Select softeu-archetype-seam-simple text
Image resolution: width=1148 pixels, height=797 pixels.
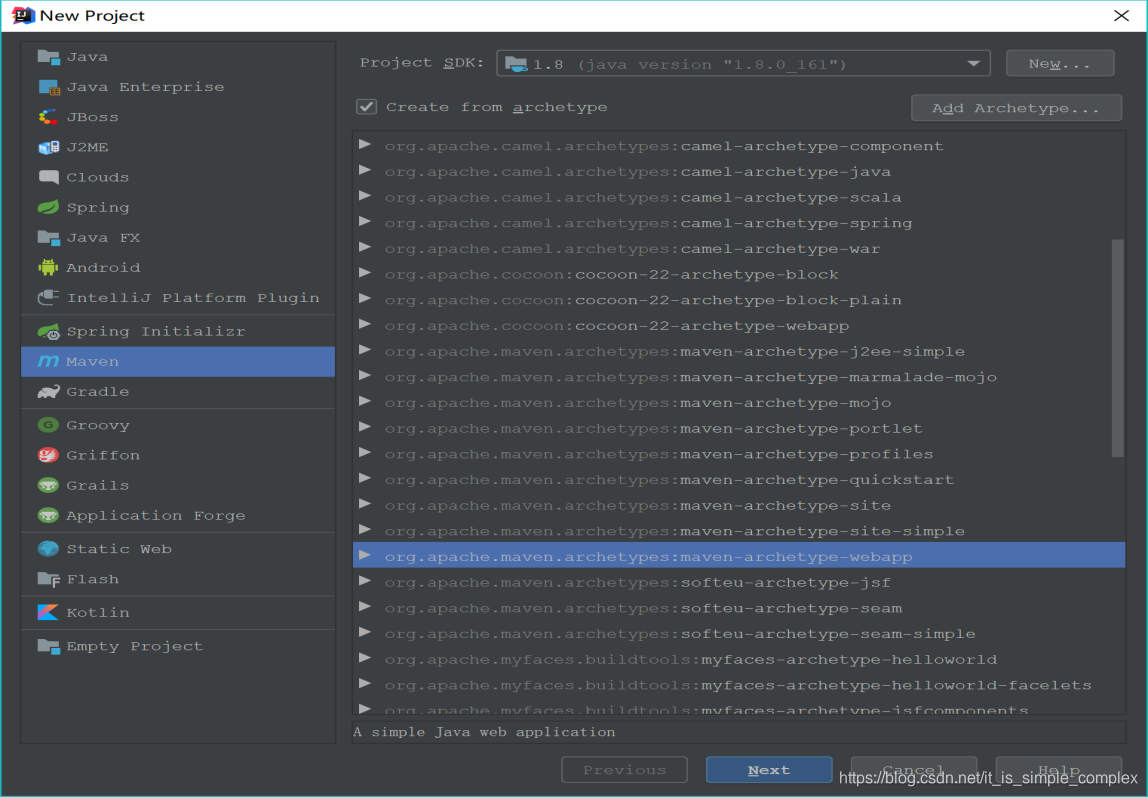point(828,634)
